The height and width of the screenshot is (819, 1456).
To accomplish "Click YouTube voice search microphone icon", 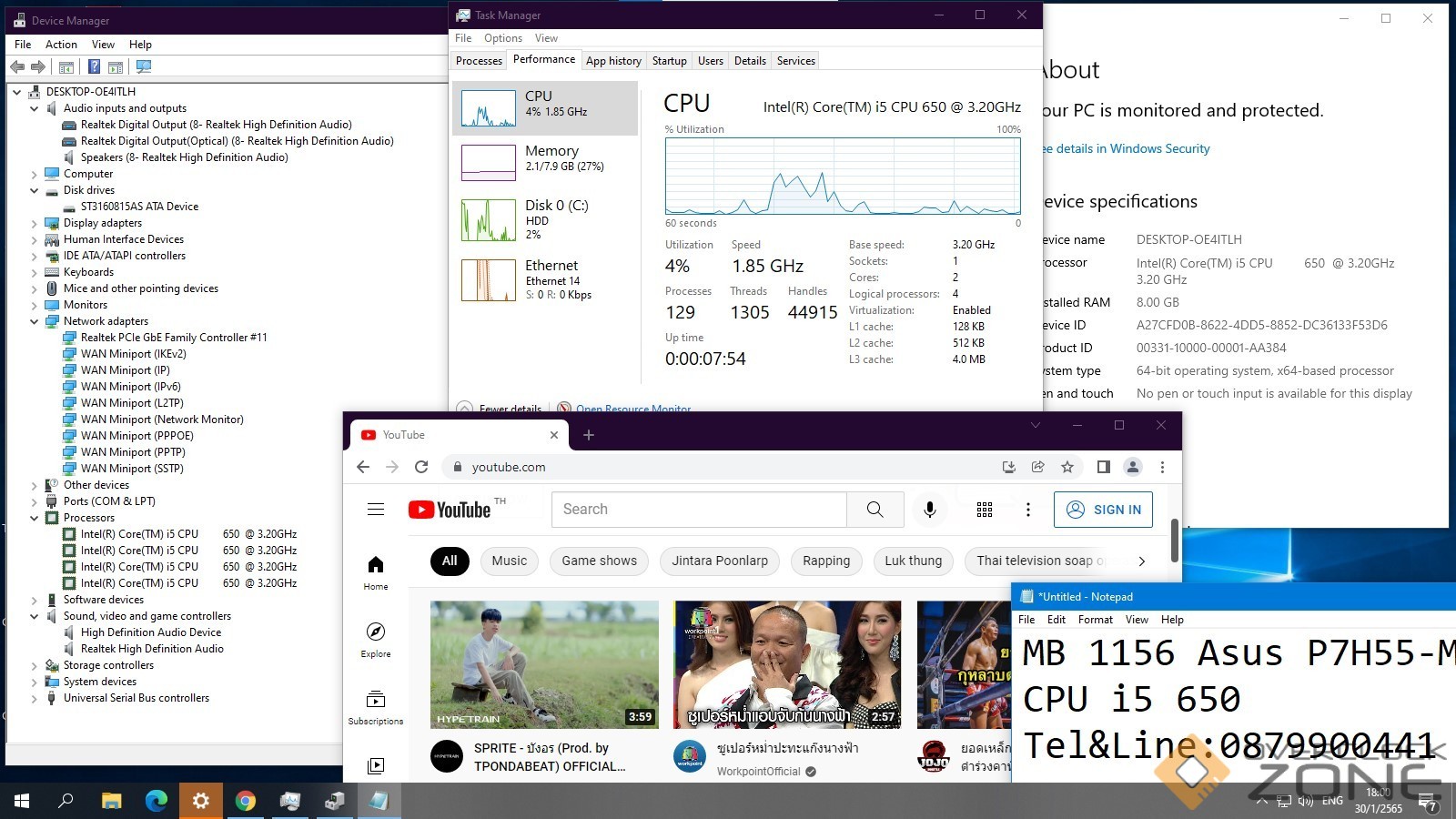I will tap(929, 510).
